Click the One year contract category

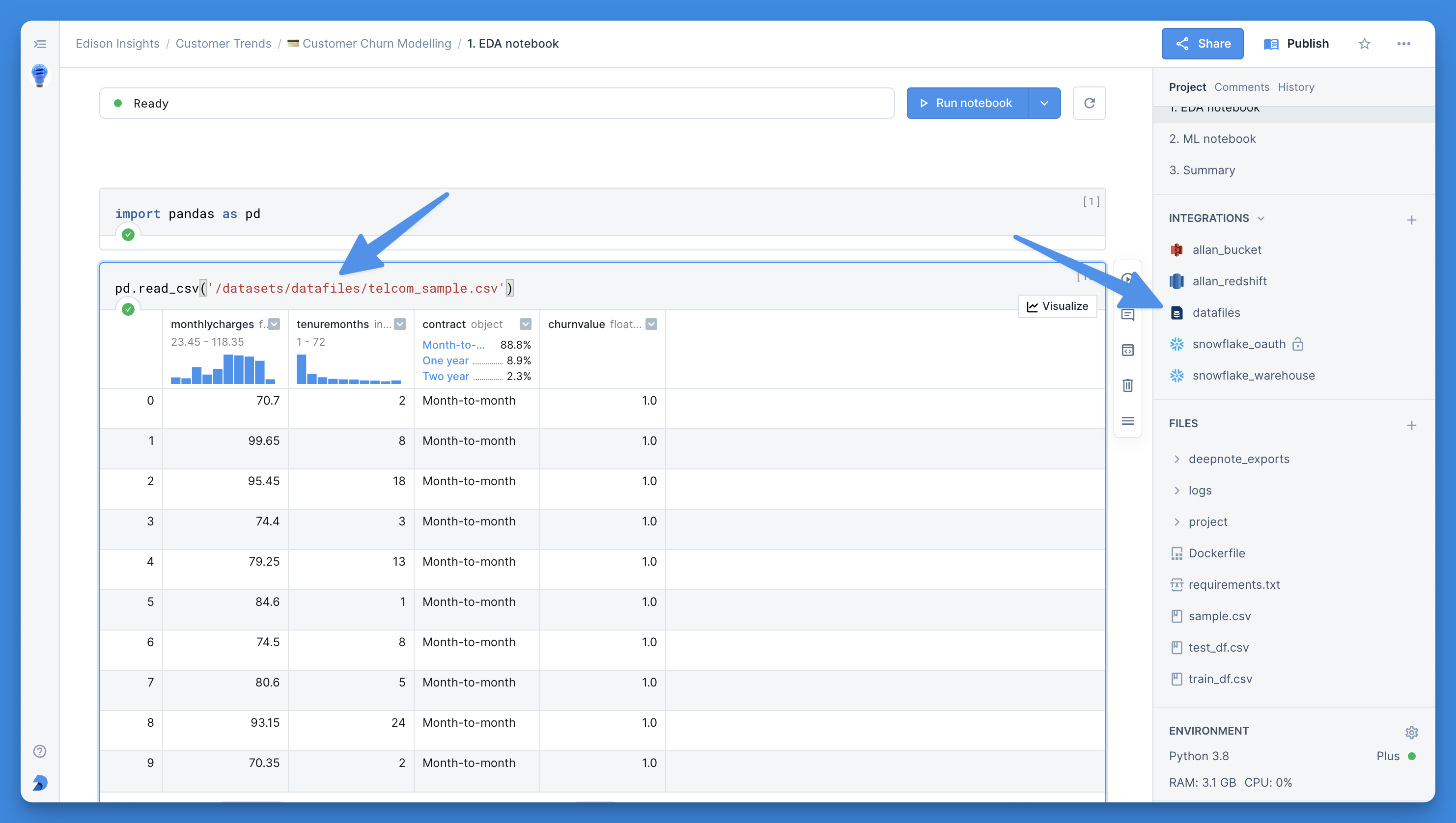coord(446,360)
